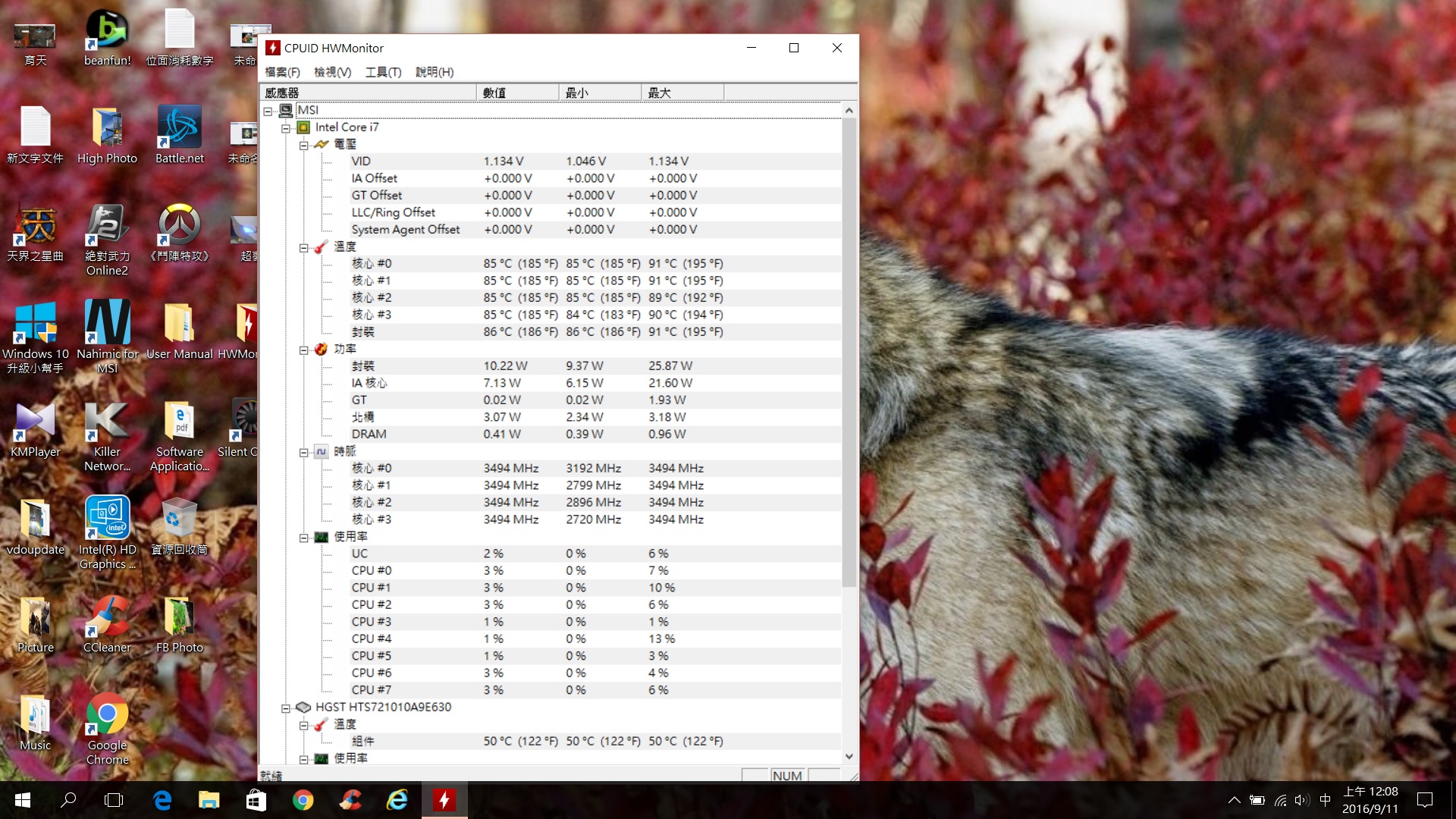Show hidden system tray icons
The width and height of the screenshot is (1456, 819).
[x=1234, y=800]
